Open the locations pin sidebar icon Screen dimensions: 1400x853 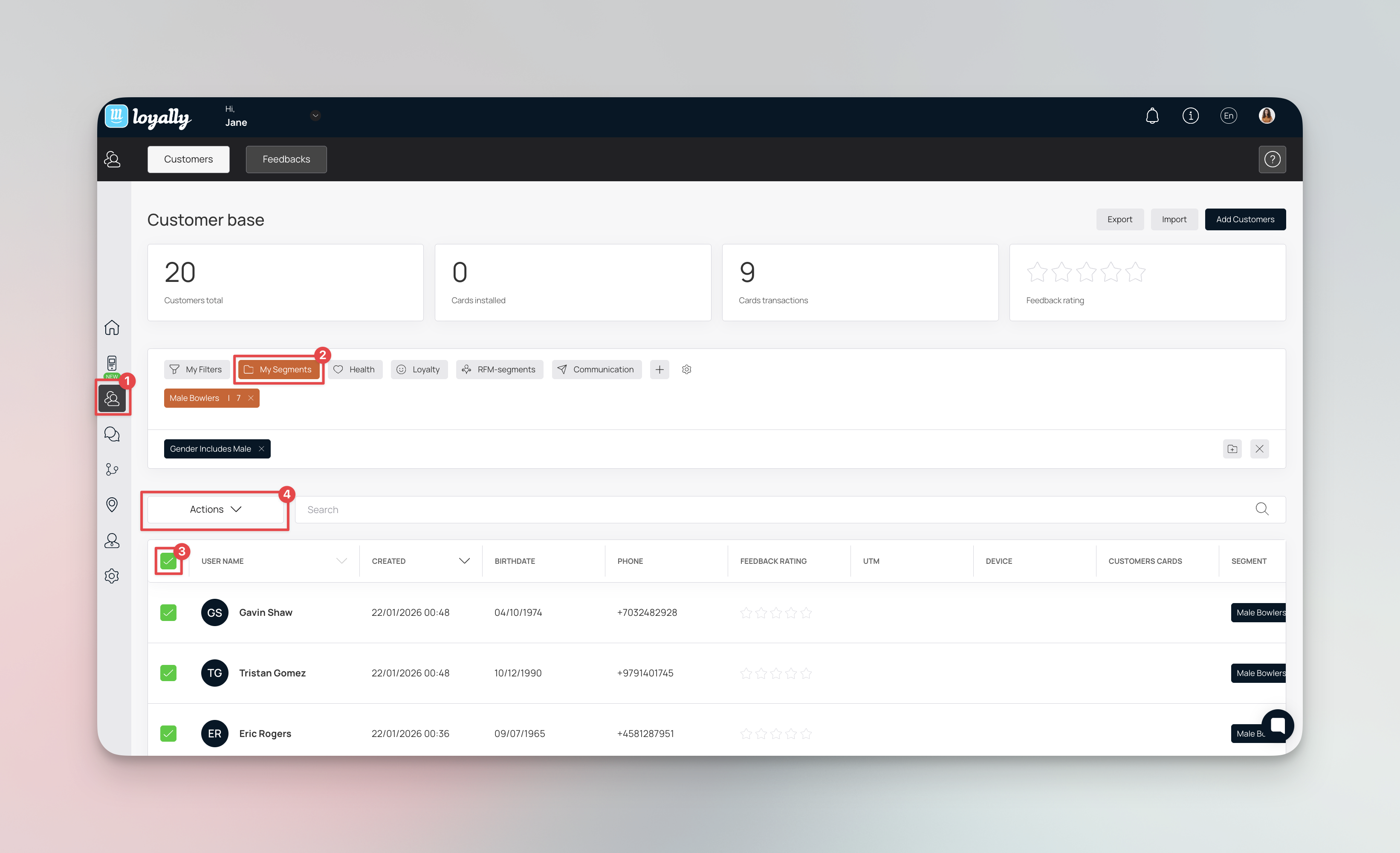[x=112, y=505]
